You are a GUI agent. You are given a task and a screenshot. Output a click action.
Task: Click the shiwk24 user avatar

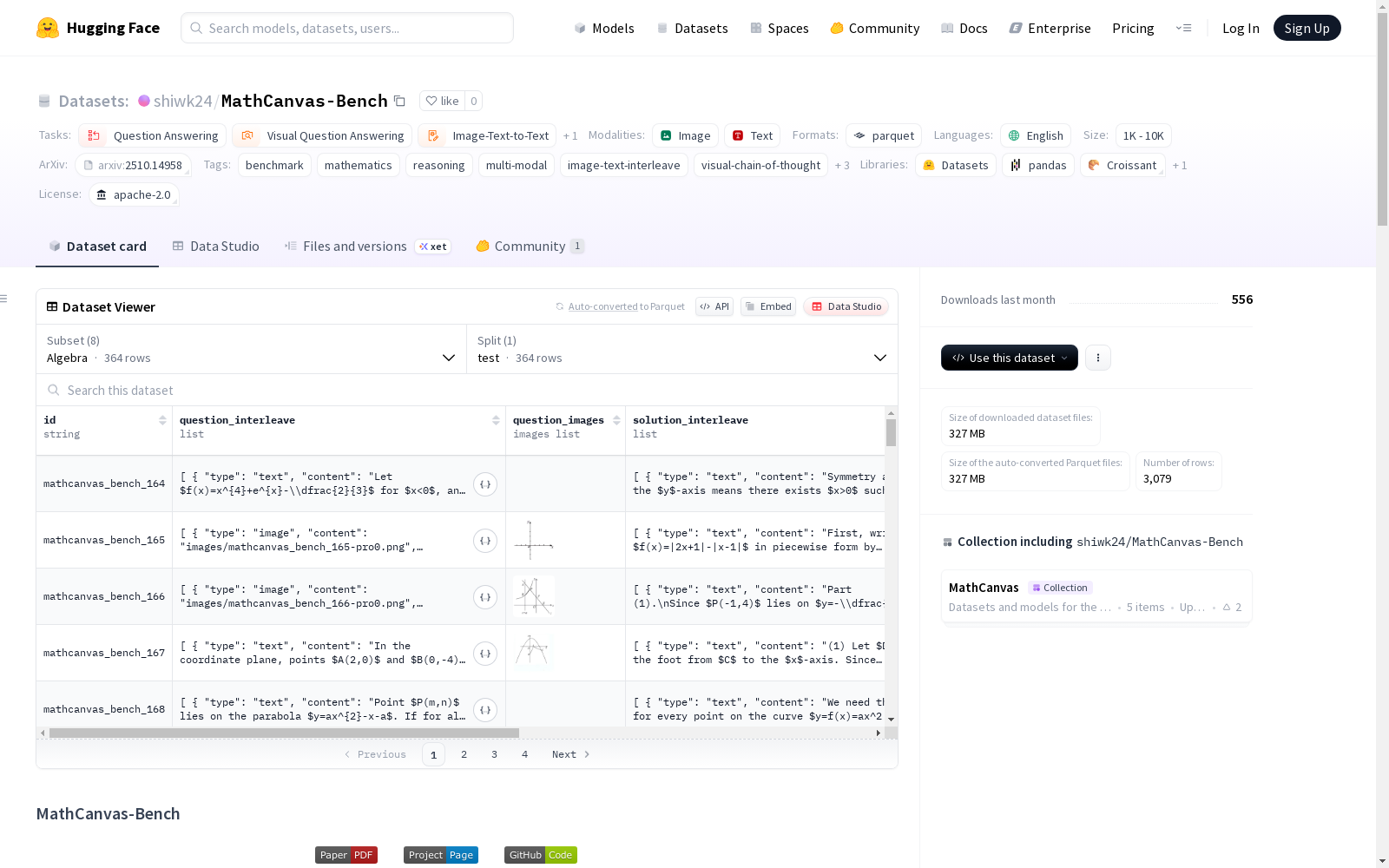click(x=144, y=101)
